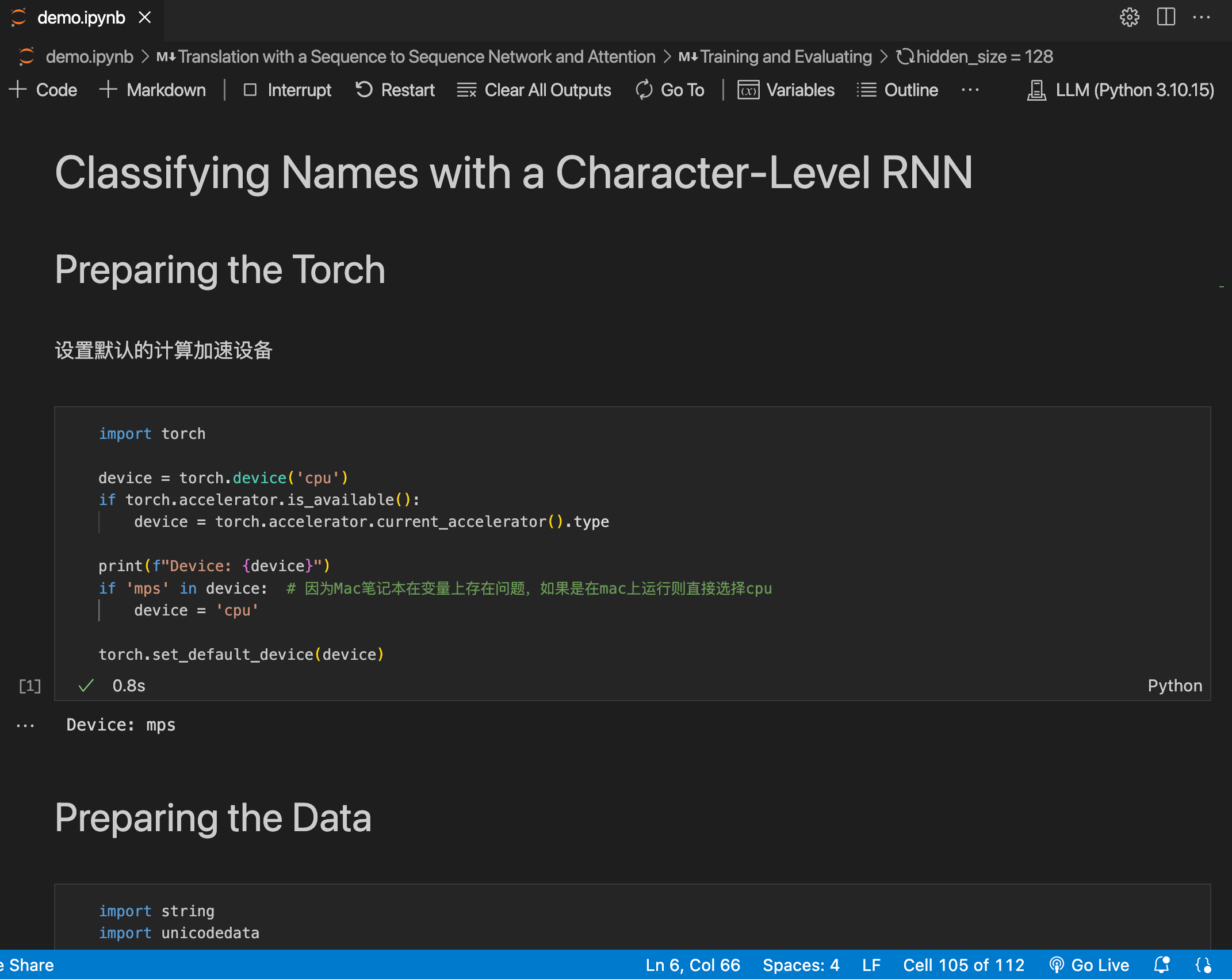This screenshot has height=979, width=1232.
Task: Click the Preparing the Torch heading
Action: point(220,270)
